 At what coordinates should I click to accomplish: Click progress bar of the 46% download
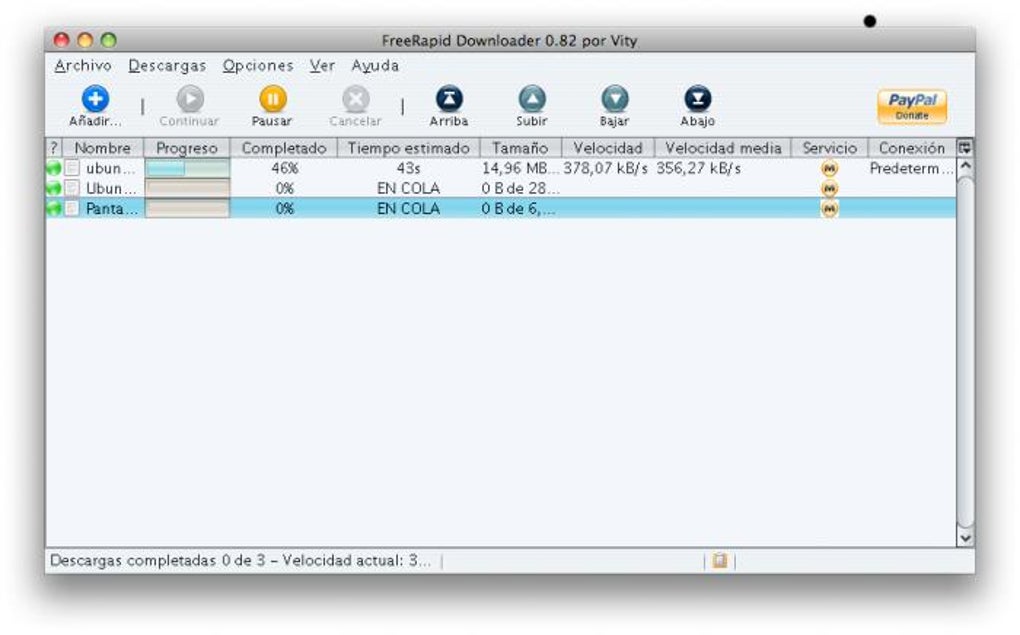click(x=187, y=169)
